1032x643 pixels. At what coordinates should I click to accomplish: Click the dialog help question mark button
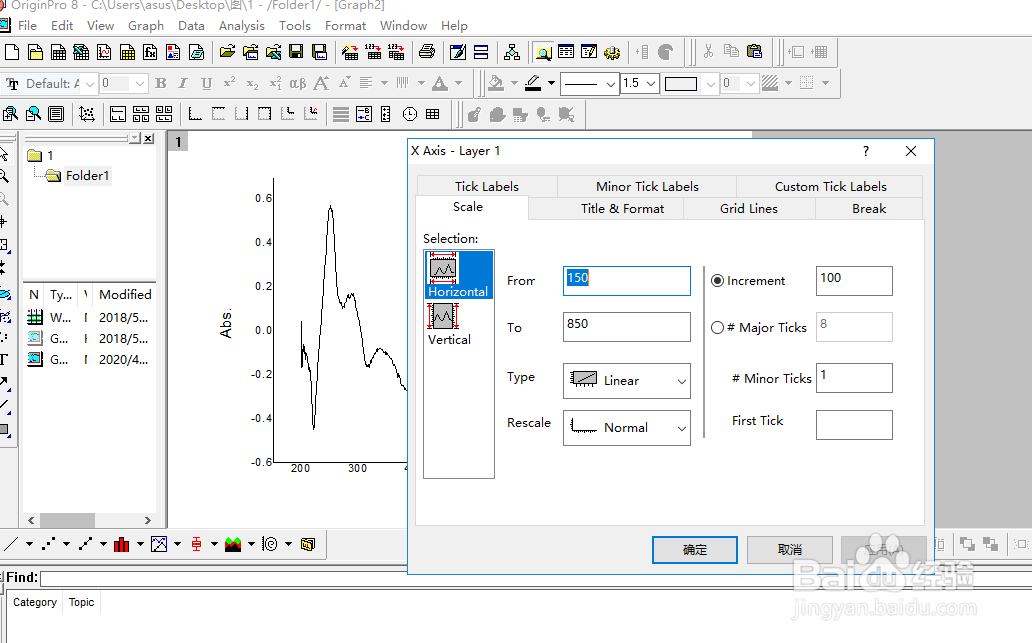point(865,151)
